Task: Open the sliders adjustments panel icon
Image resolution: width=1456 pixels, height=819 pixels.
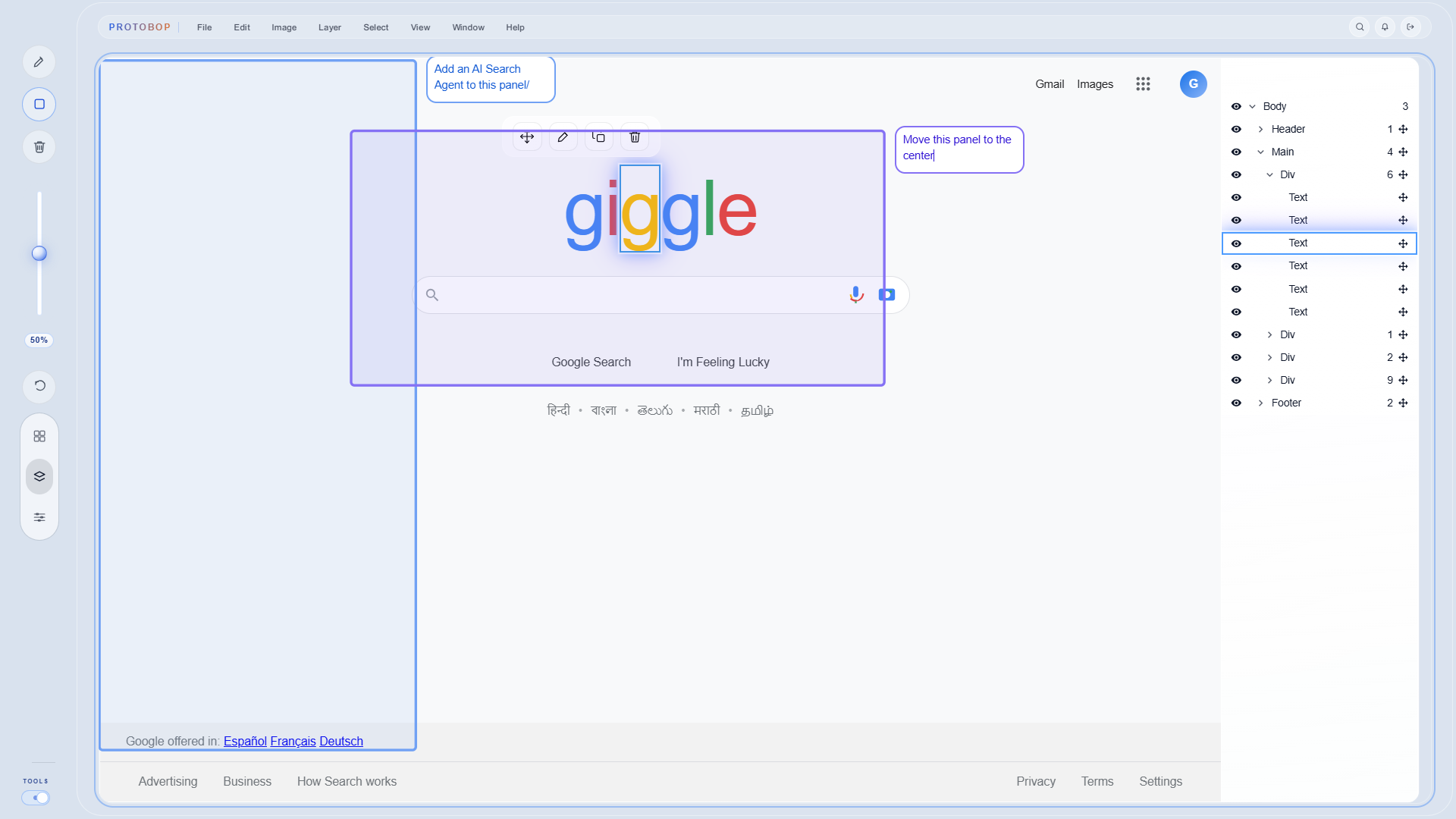Action: point(39,517)
